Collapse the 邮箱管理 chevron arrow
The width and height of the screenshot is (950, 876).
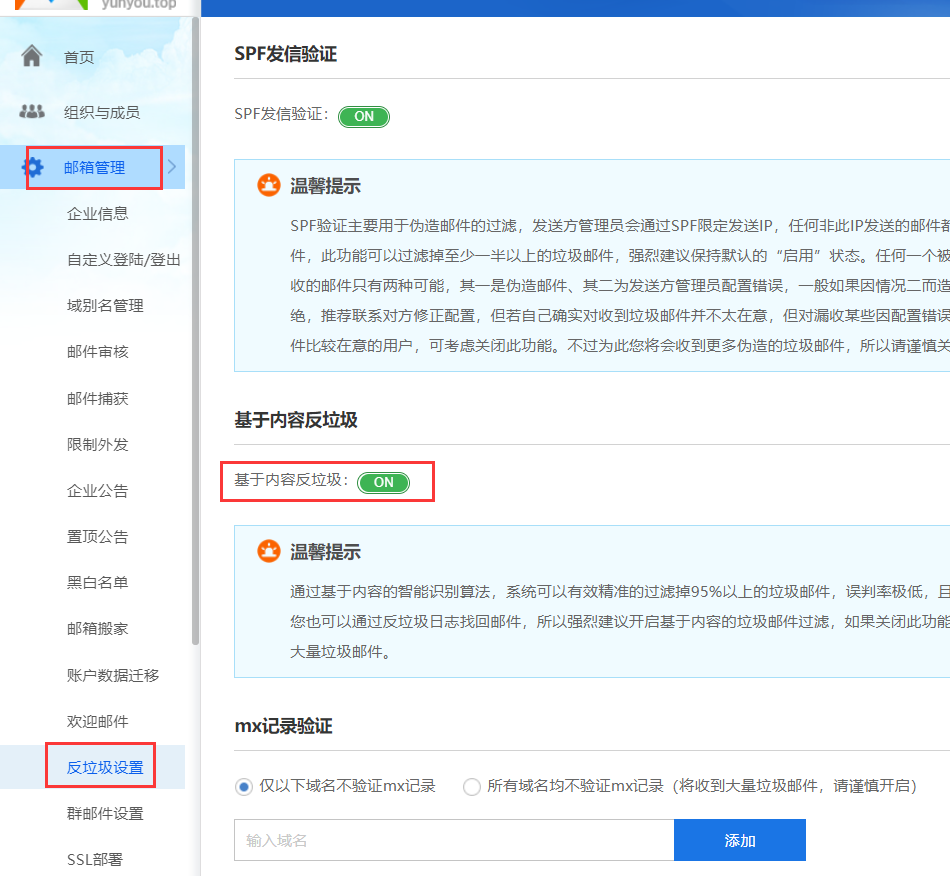[x=172, y=167]
